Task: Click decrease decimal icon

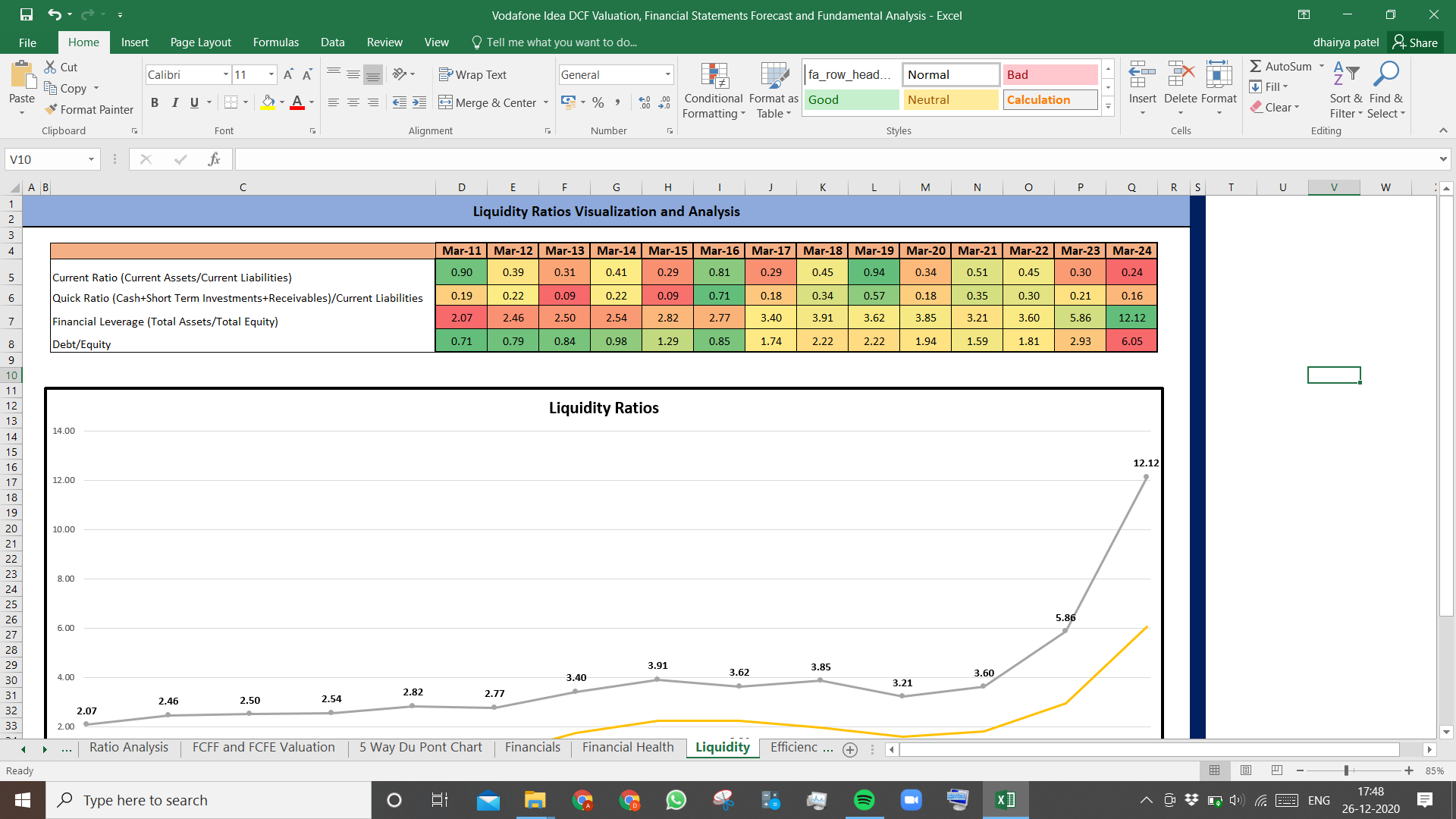Action: pos(664,102)
